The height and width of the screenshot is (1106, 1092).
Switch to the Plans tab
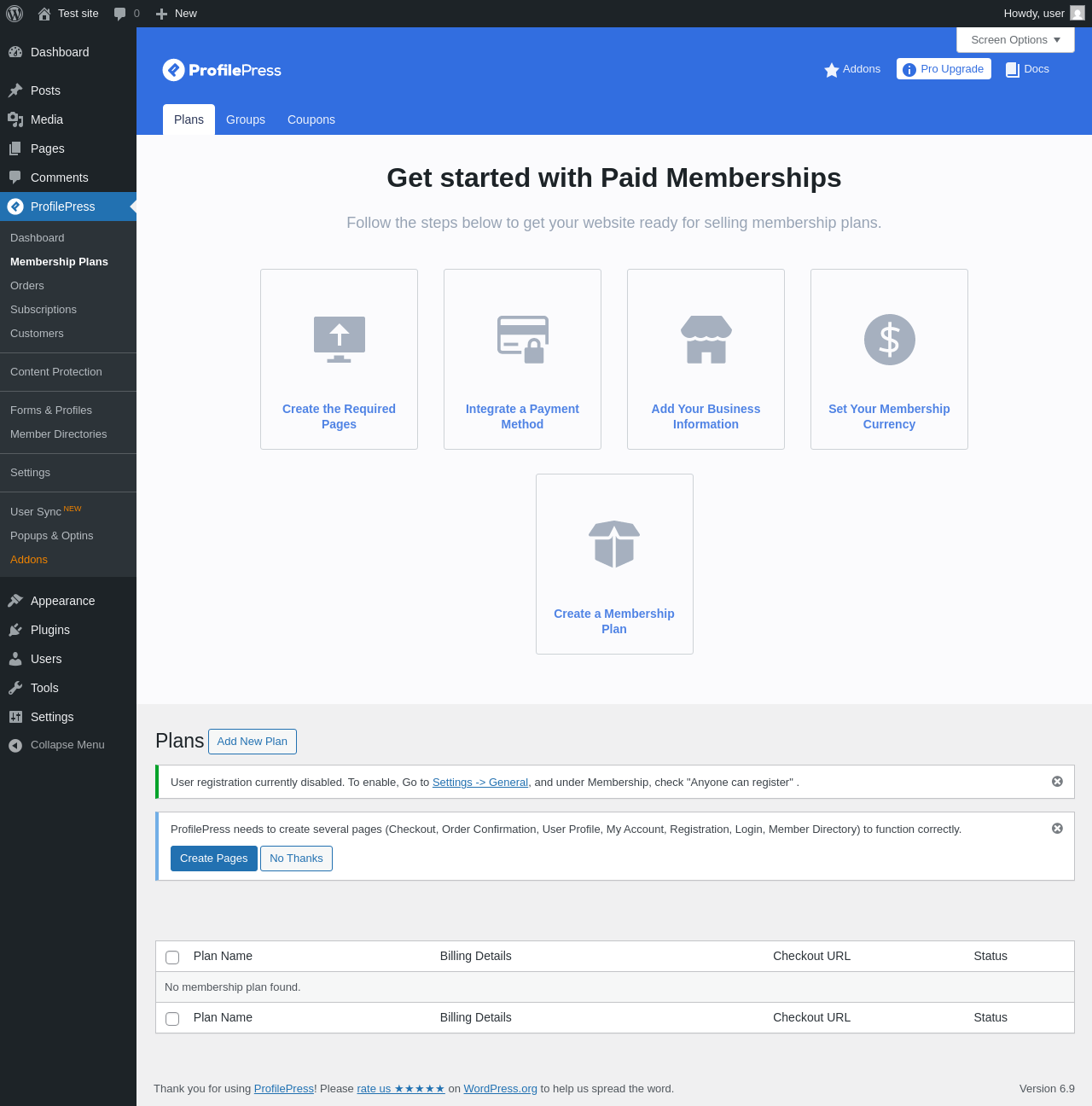[x=189, y=119]
